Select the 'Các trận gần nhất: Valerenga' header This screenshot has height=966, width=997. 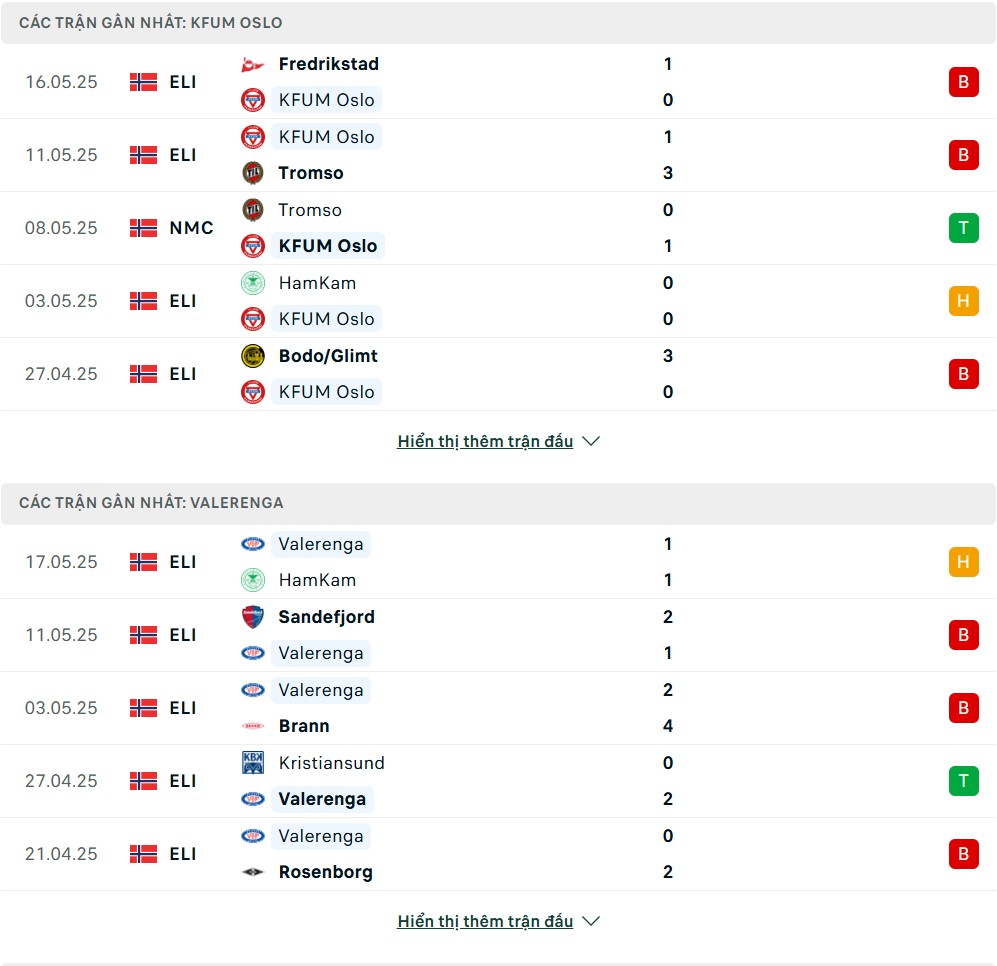coord(498,503)
